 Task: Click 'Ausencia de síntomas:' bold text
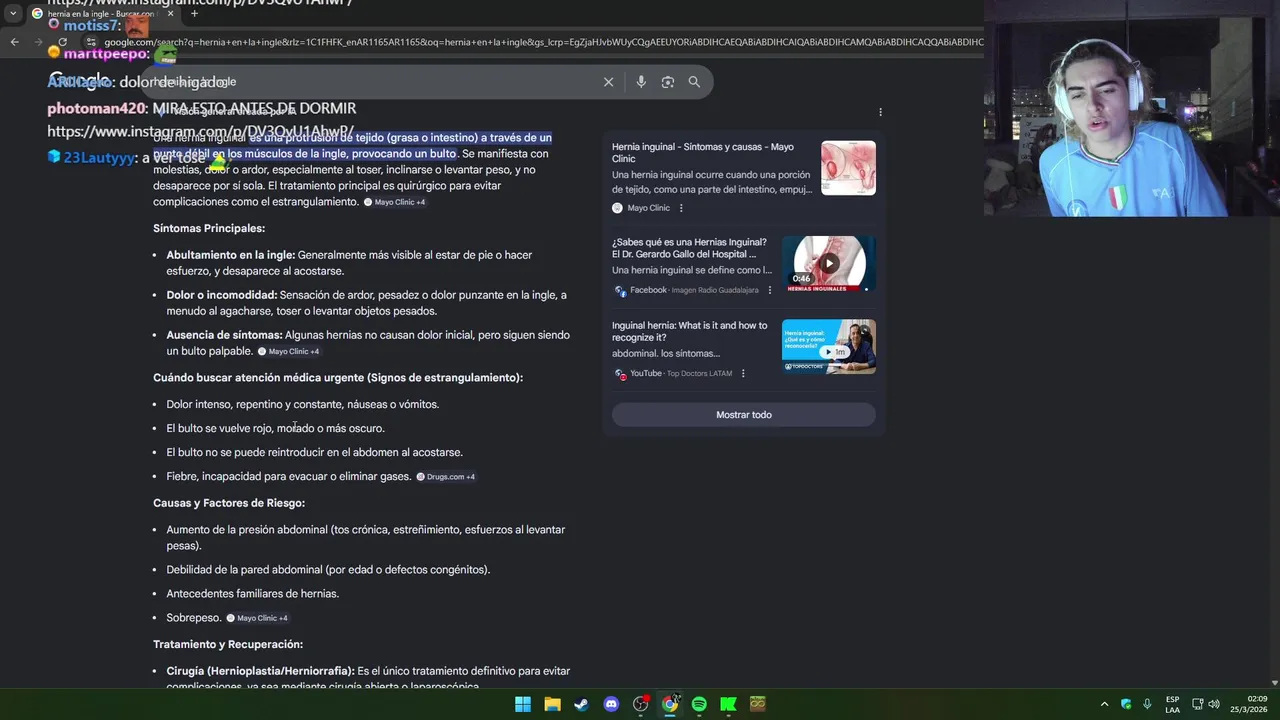pos(225,335)
